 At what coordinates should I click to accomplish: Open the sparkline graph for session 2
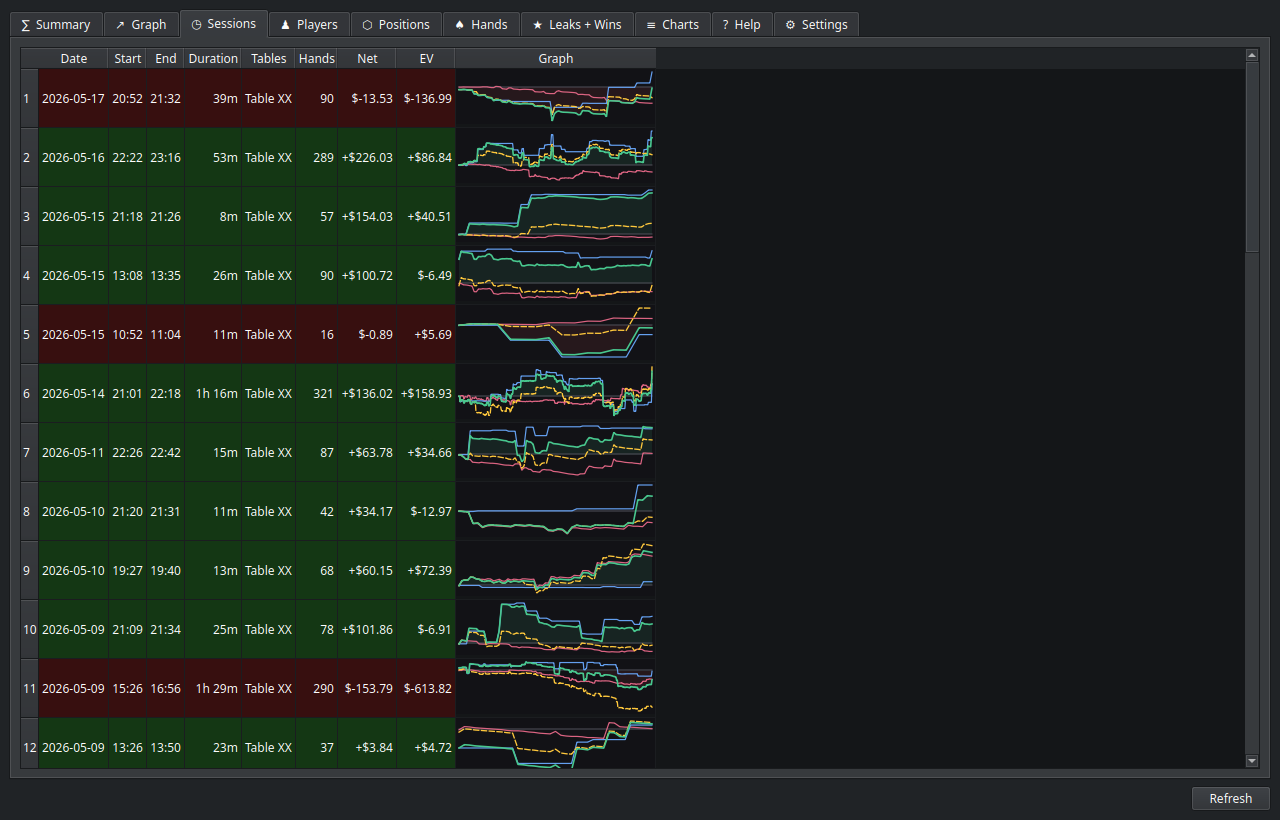[x=556, y=157]
